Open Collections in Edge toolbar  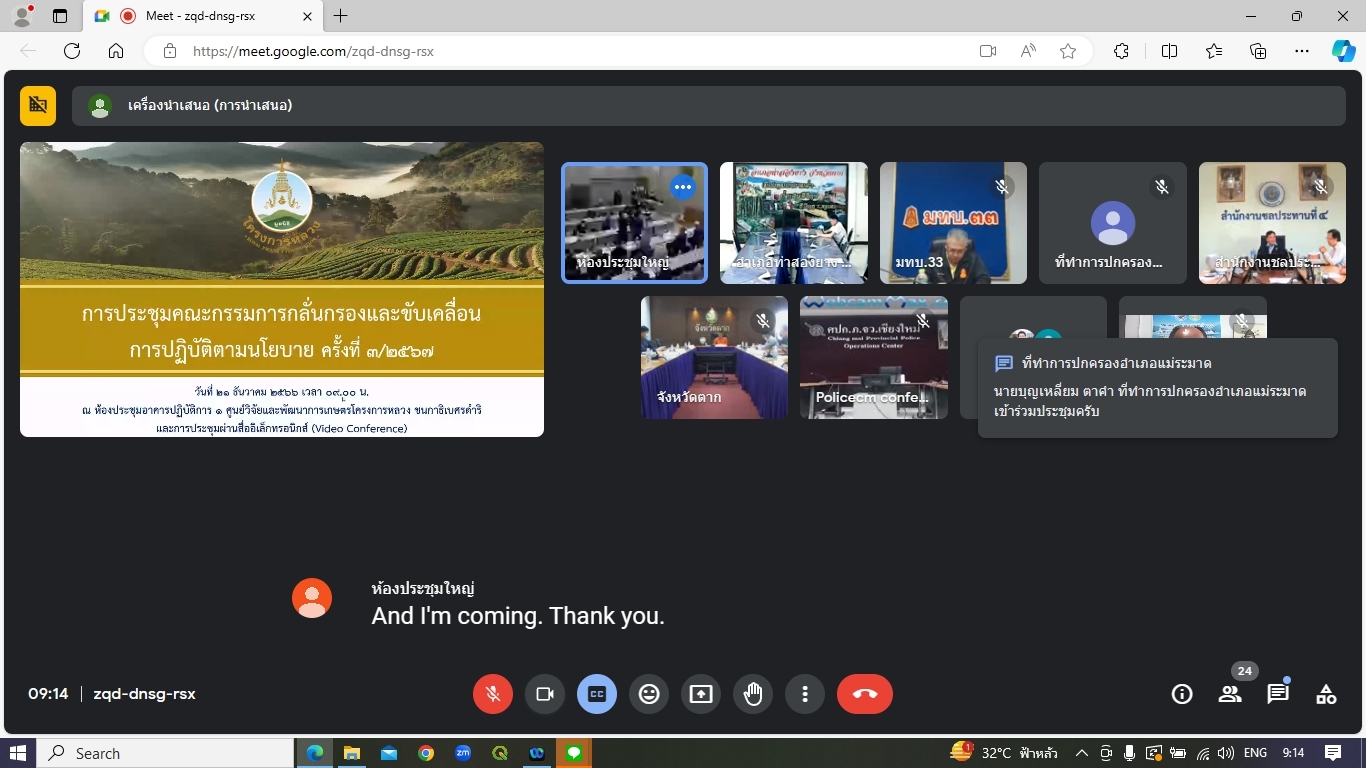point(1258,51)
